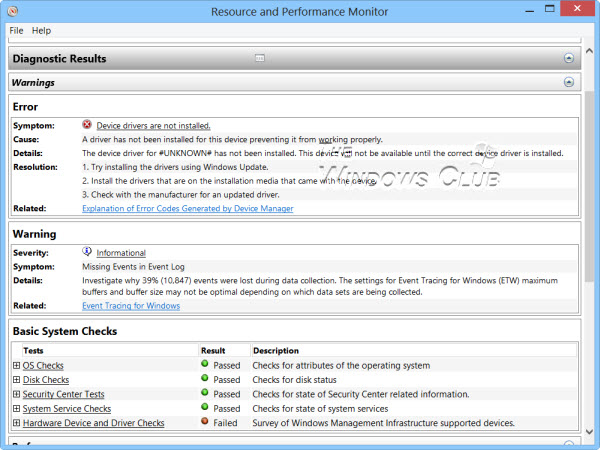The width and height of the screenshot is (600, 450).
Task: Click the vertical scrollbar thumb
Action: 589,187
